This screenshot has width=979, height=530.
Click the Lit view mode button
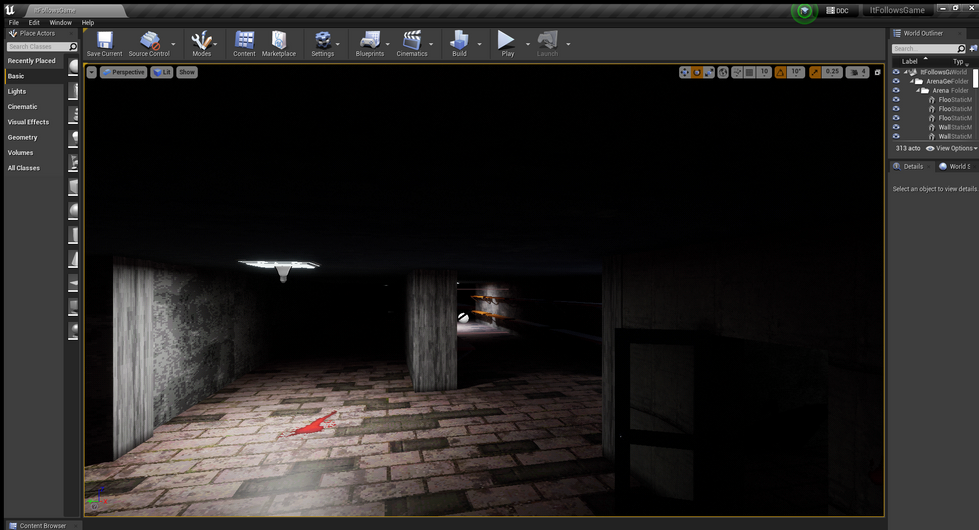point(162,72)
